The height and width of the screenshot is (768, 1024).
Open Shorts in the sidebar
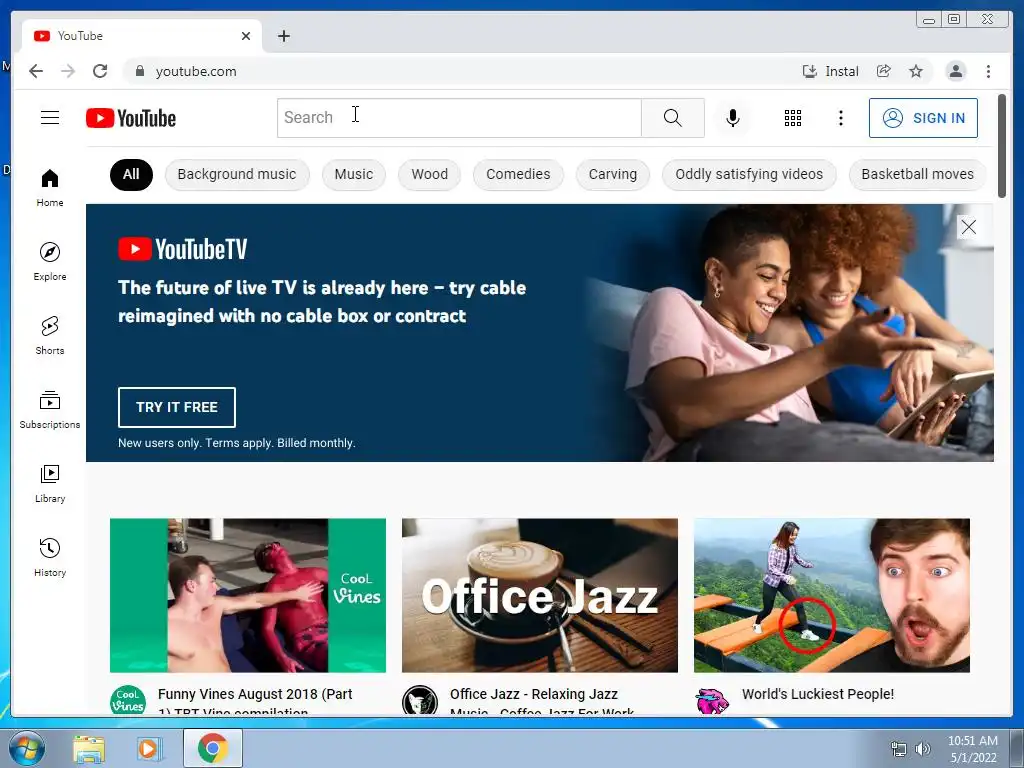pos(50,335)
